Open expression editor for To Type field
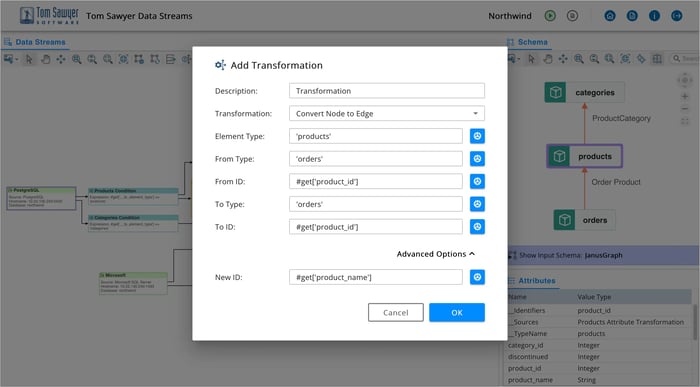The height and width of the screenshot is (387, 700). point(477,204)
